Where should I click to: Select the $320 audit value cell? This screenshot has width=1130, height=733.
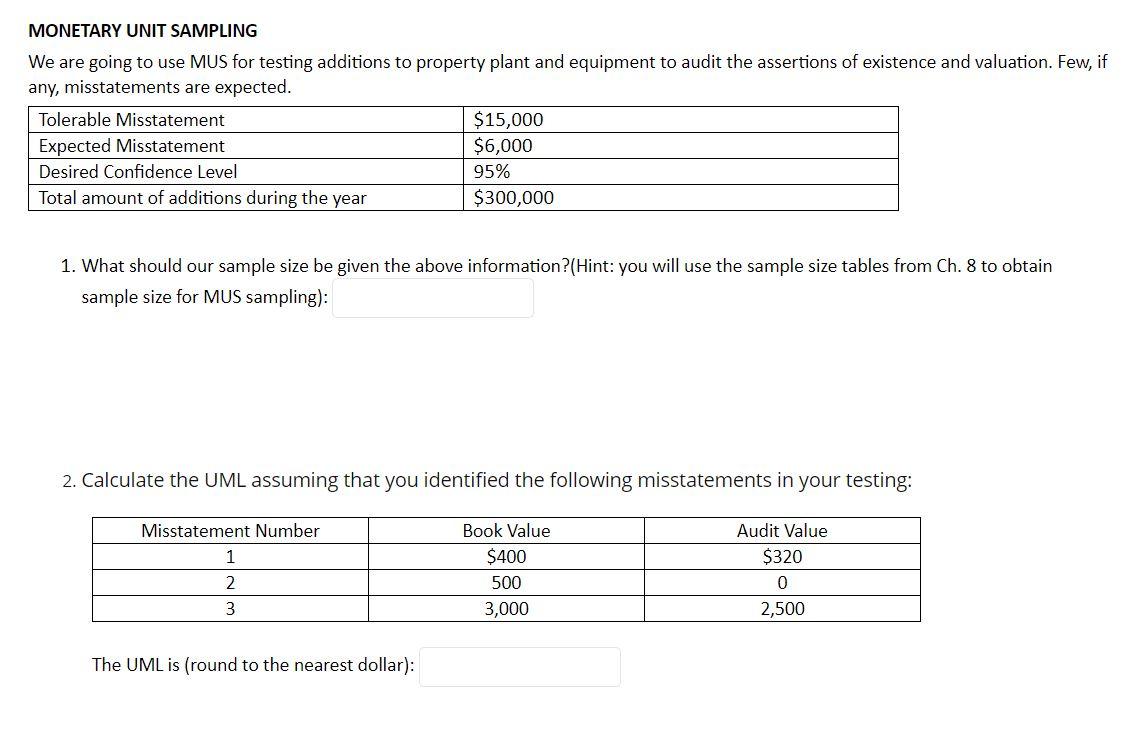click(x=783, y=556)
